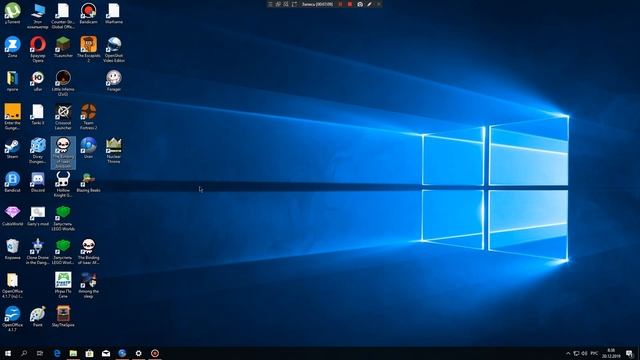Viewport: 640px width, 360px height.
Task: Open Microsoft Store from the taskbar
Action: [x=89, y=353]
